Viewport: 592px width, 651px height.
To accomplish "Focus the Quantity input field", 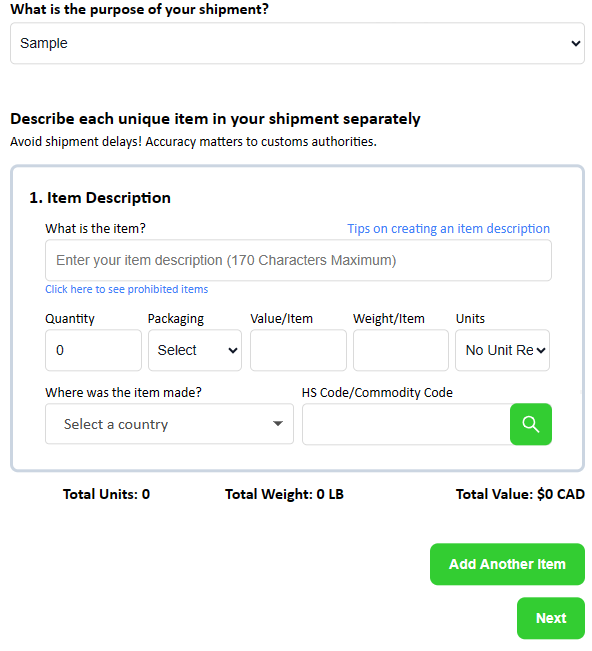I will pyautogui.click(x=93, y=350).
